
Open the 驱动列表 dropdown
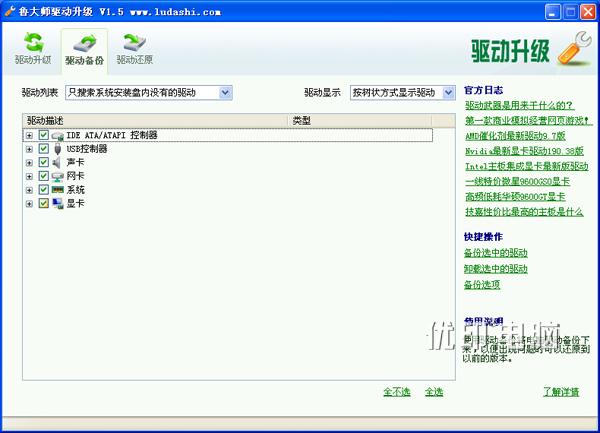pos(149,93)
